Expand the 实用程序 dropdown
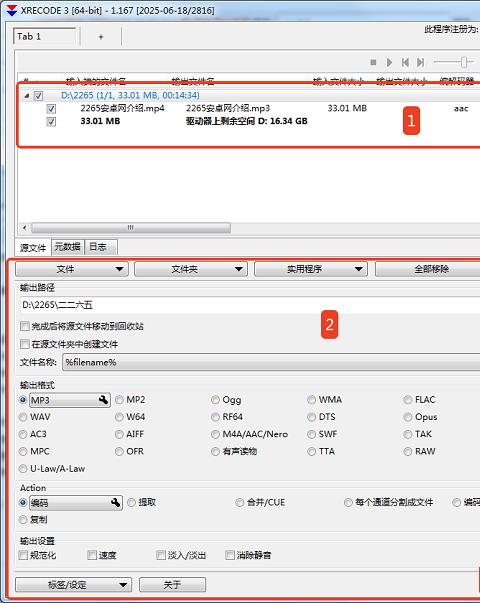This screenshot has width=480, height=603. point(311,269)
